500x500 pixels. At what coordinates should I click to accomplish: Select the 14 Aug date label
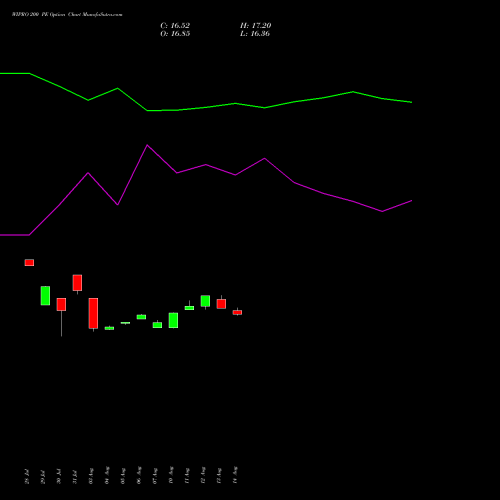235,475
